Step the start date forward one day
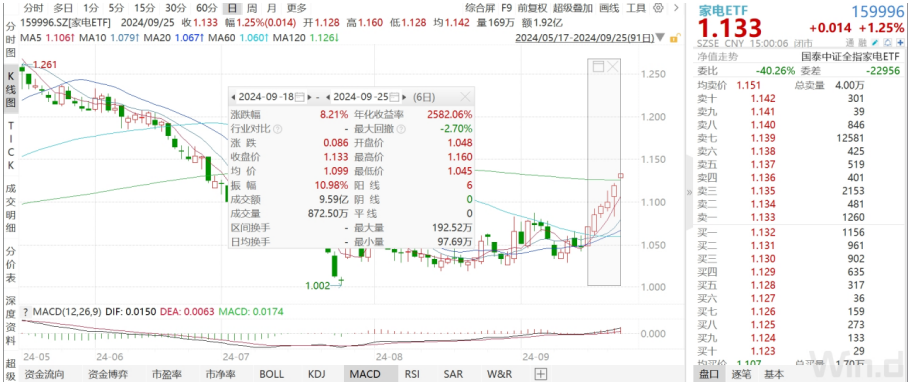 click(x=309, y=96)
